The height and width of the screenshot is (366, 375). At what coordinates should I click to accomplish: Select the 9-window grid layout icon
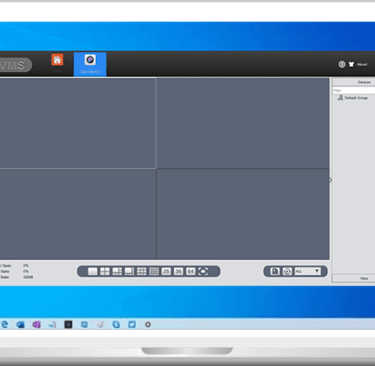[142, 271]
